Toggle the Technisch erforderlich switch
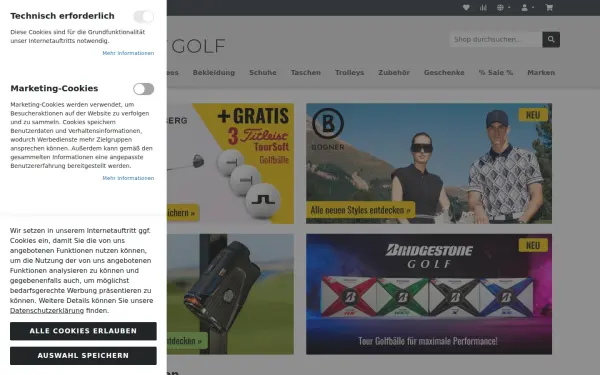600x375 pixels. 143,16
